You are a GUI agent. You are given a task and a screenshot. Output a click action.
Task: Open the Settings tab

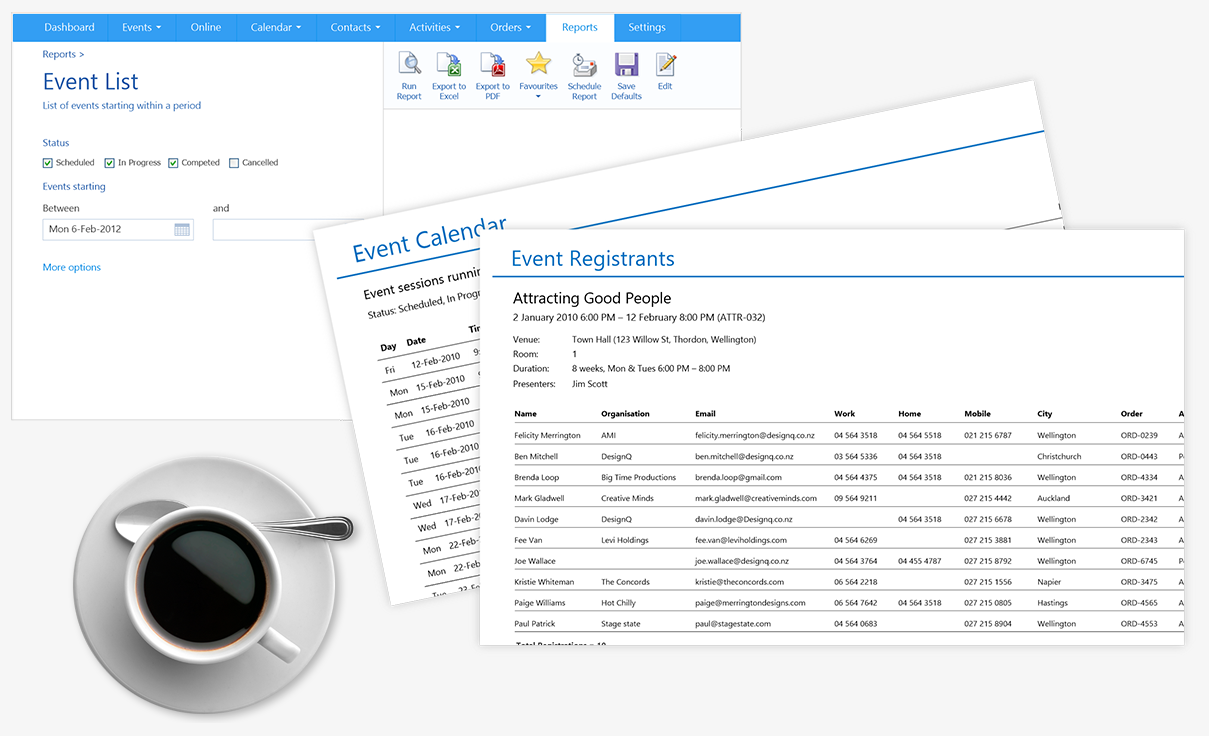[x=647, y=28]
